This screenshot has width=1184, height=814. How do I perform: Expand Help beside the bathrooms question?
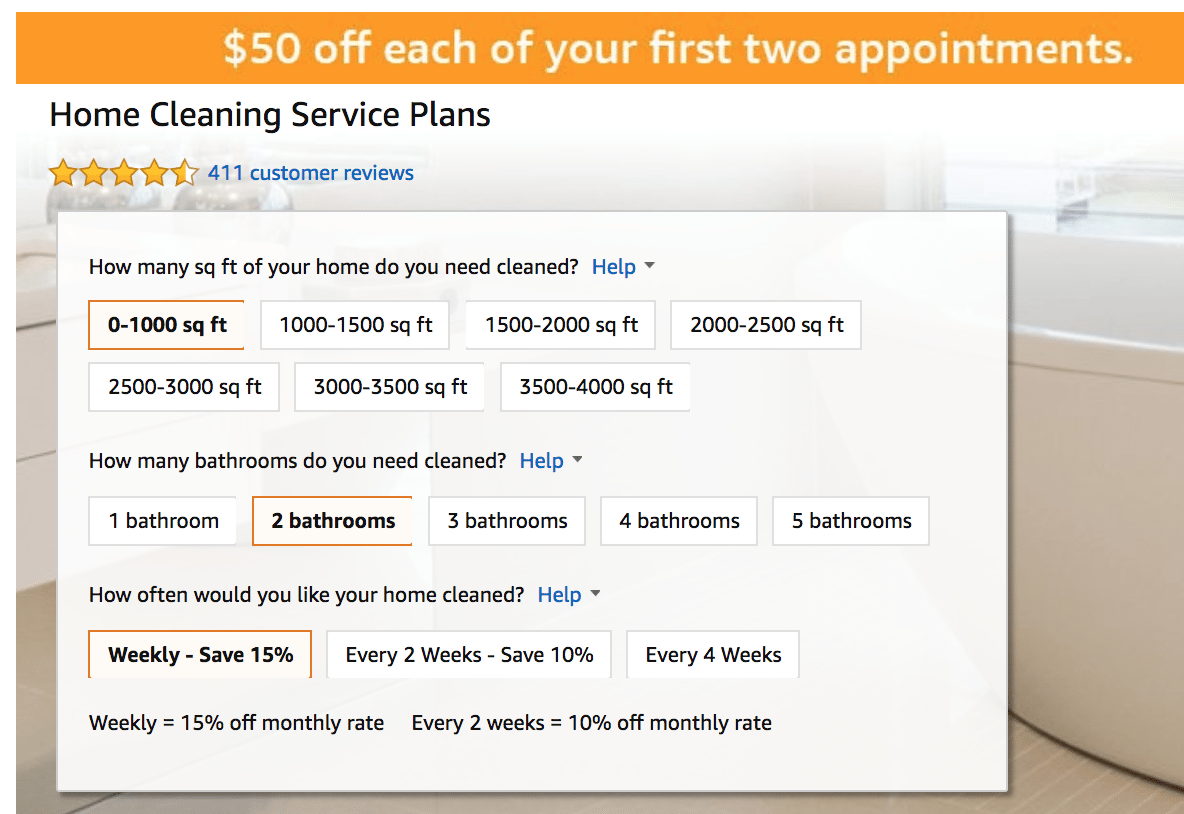coord(550,461)
